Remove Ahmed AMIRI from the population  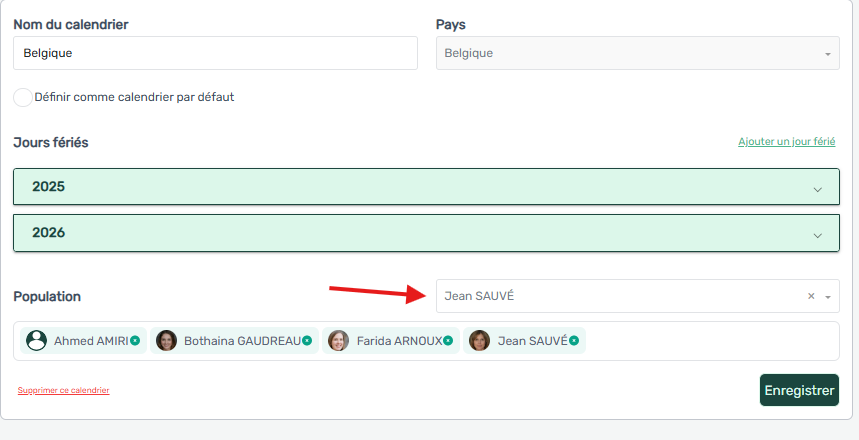pyautogui.click(x=135, y=341)
